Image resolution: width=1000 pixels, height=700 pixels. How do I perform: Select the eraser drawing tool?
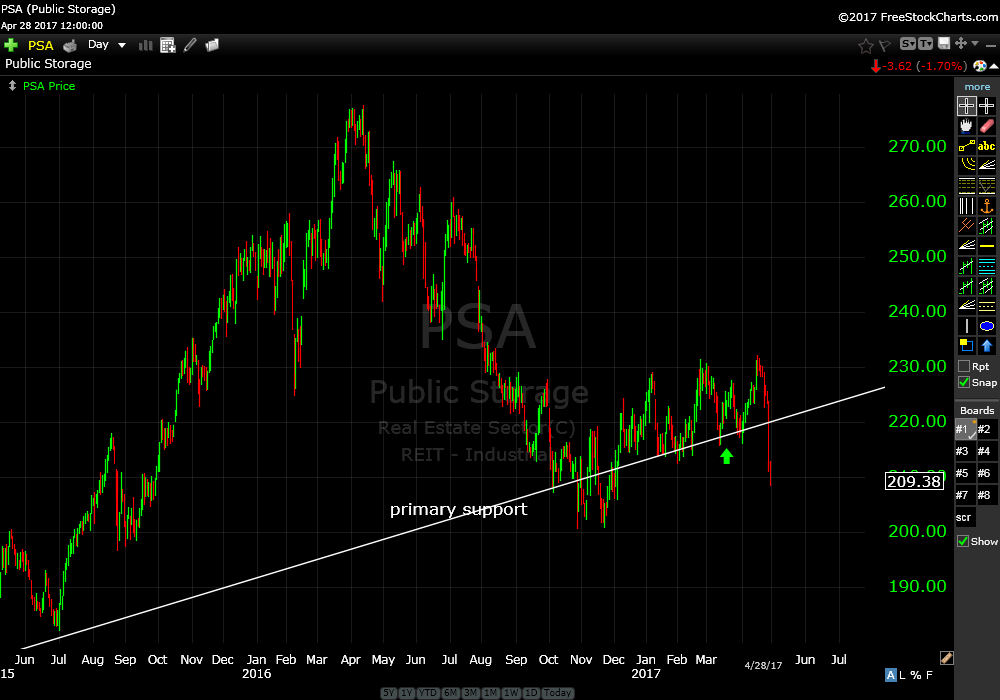(987, 126)
